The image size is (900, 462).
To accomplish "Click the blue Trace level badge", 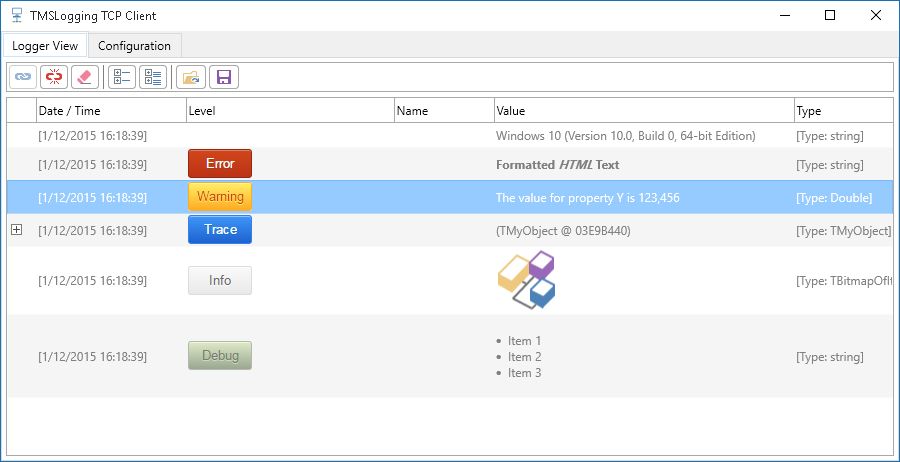I will (x=220, y=230).
